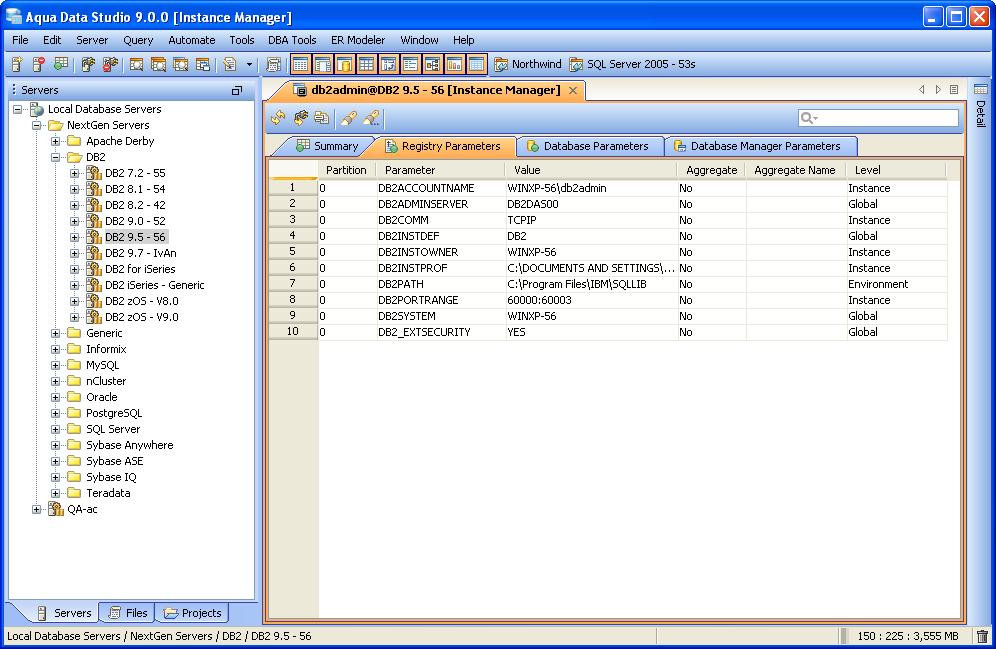Switch to the Summary tab
The image size is (996, 649).
327,146
